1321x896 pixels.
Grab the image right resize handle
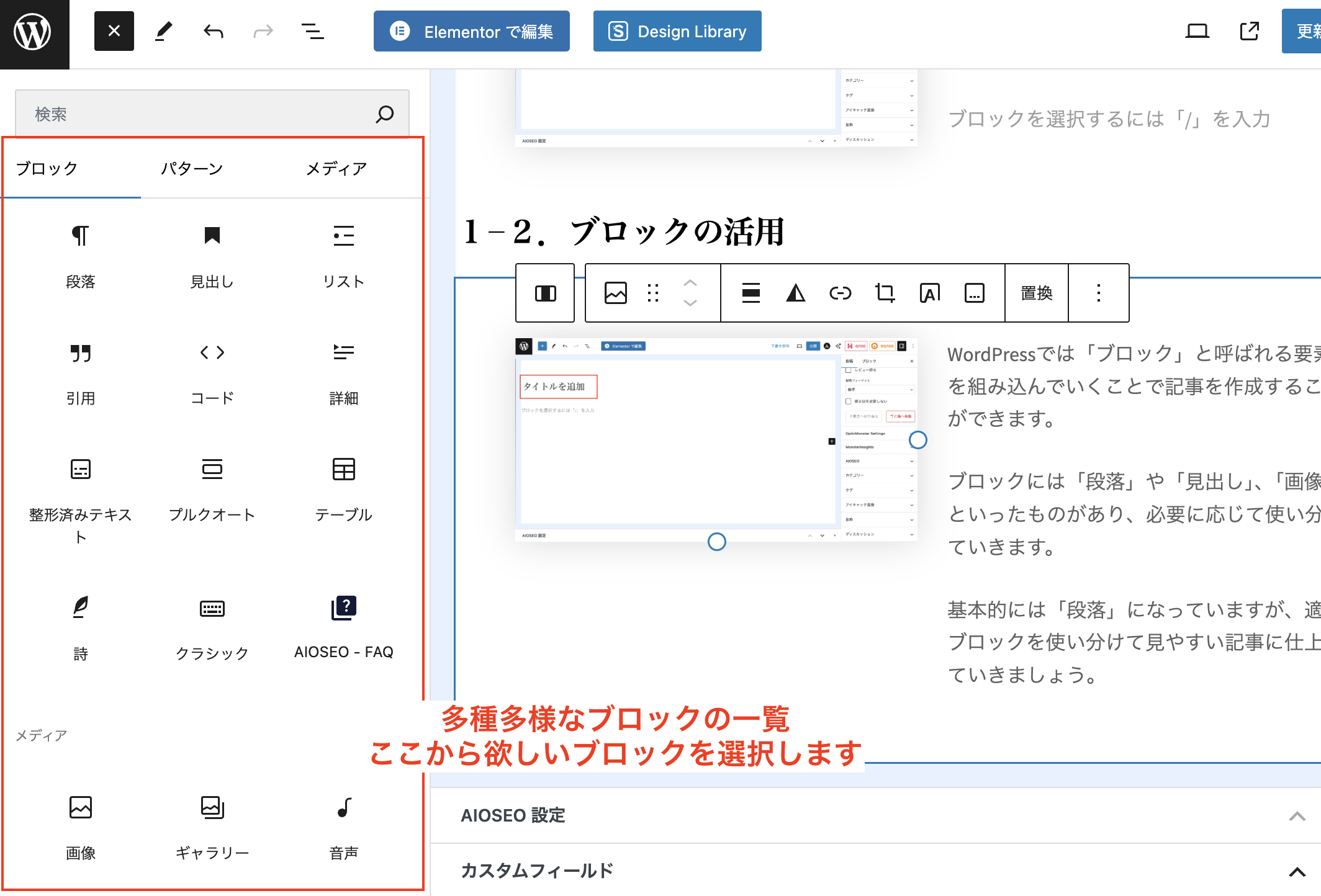click(x=917, y=440)
